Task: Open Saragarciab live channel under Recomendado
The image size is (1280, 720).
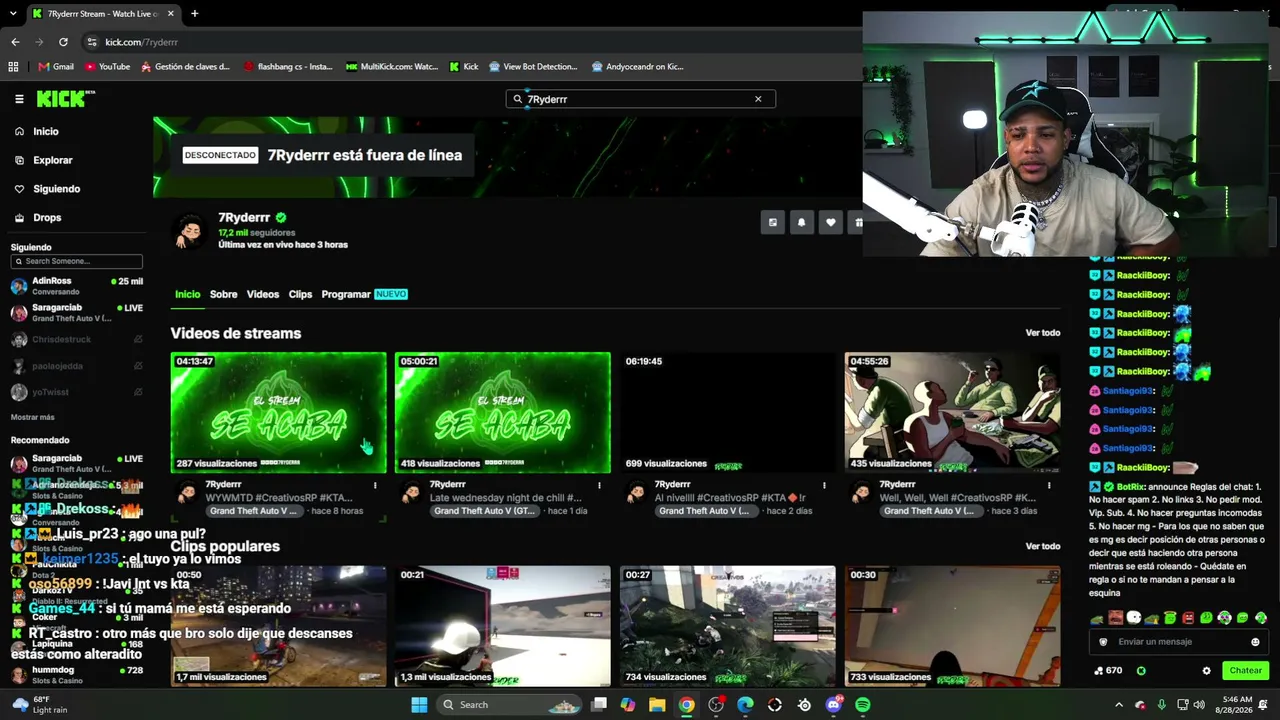Action: 77,463
